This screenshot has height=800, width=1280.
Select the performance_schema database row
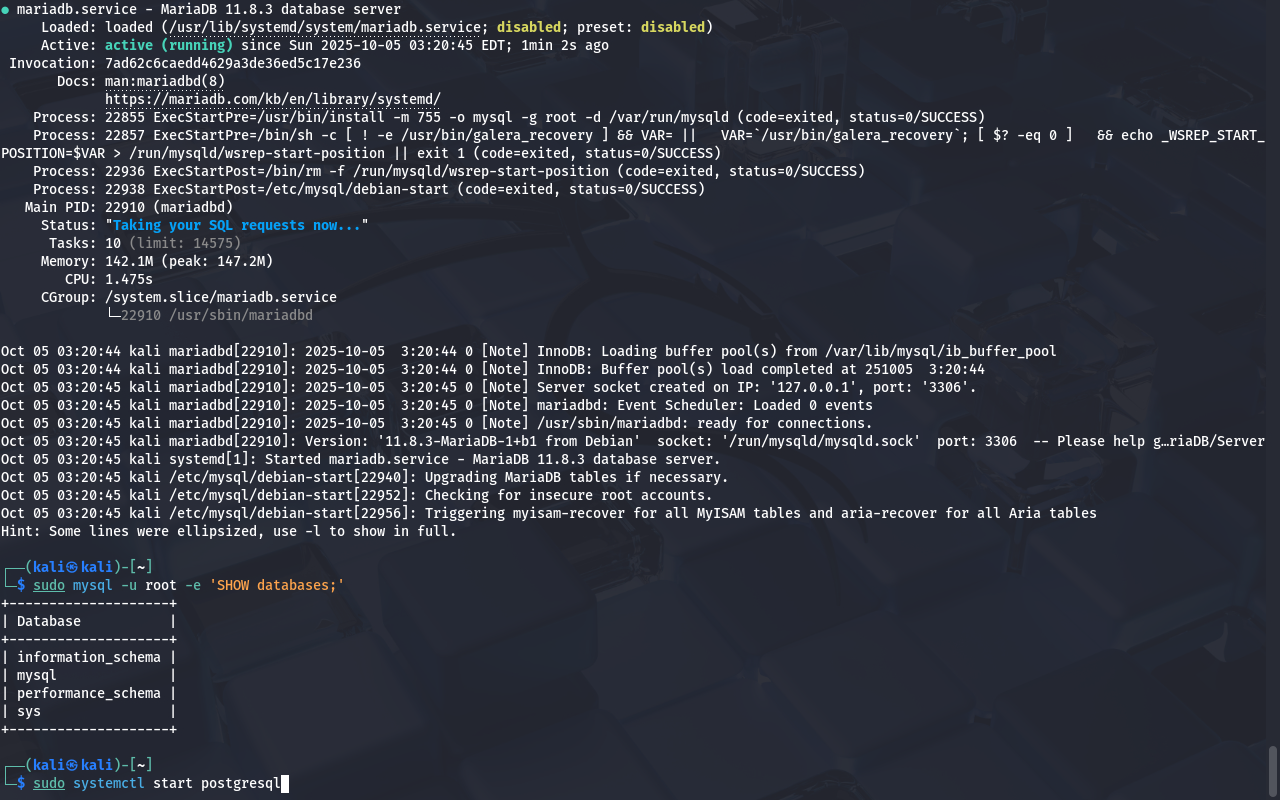click(88, 693)
